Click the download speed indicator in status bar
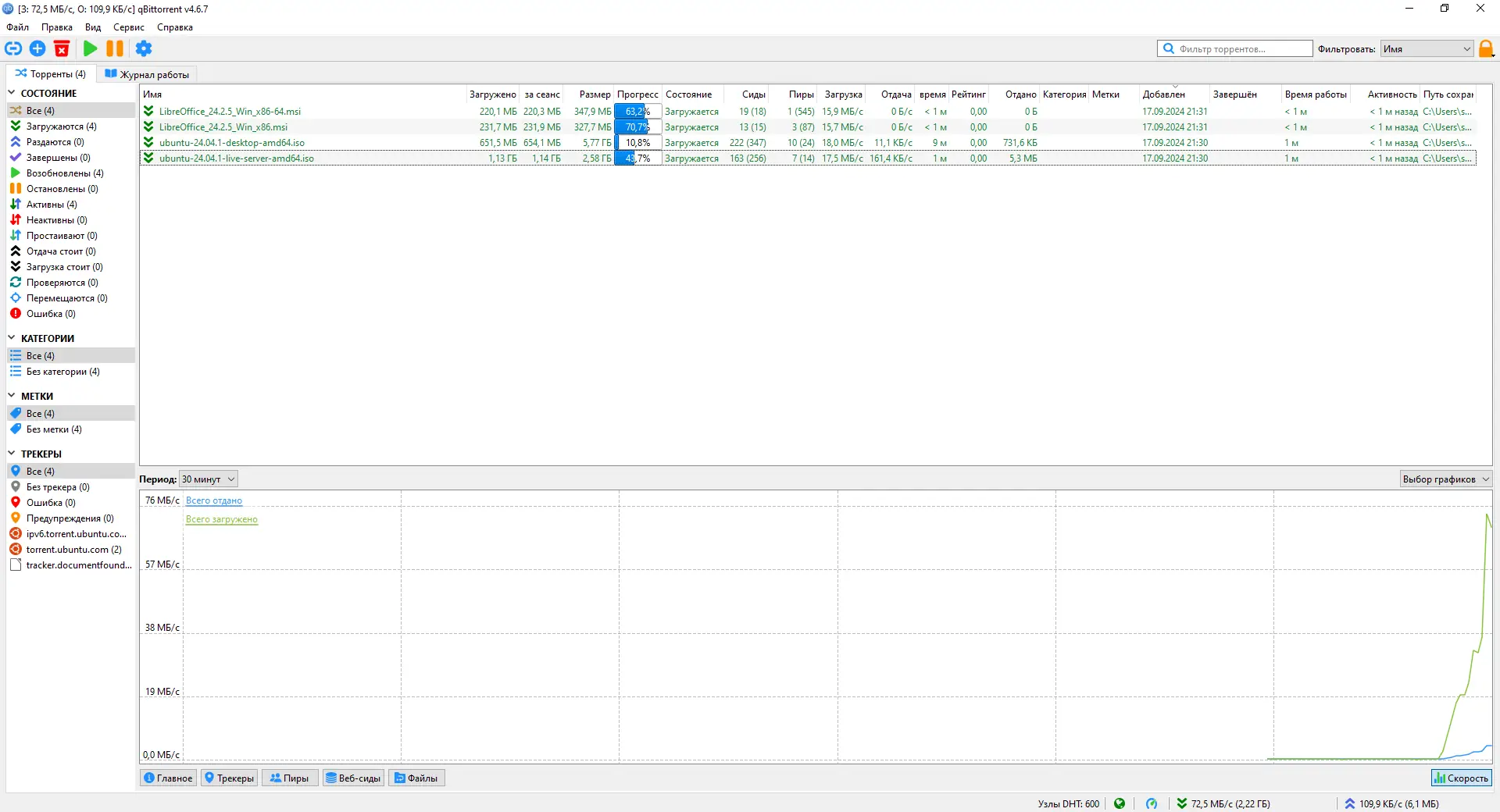Image resolution: width=1500 pixels, height=812 pixels. [1223, 803]
